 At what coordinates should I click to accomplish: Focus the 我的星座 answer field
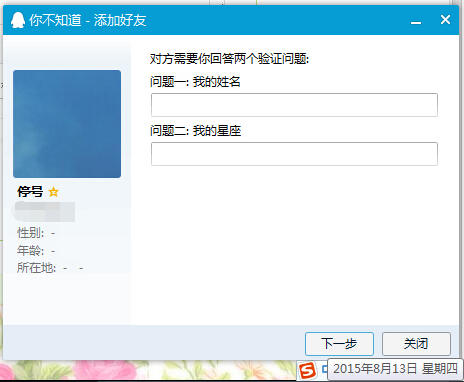pos(294,154)
